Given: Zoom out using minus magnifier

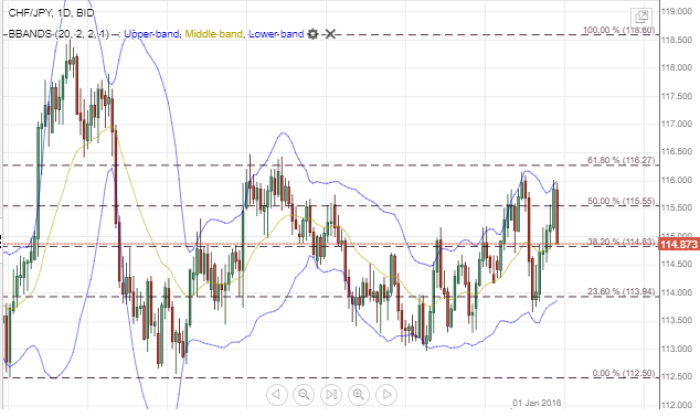Looking at the screenshot, I should point(304,394).
